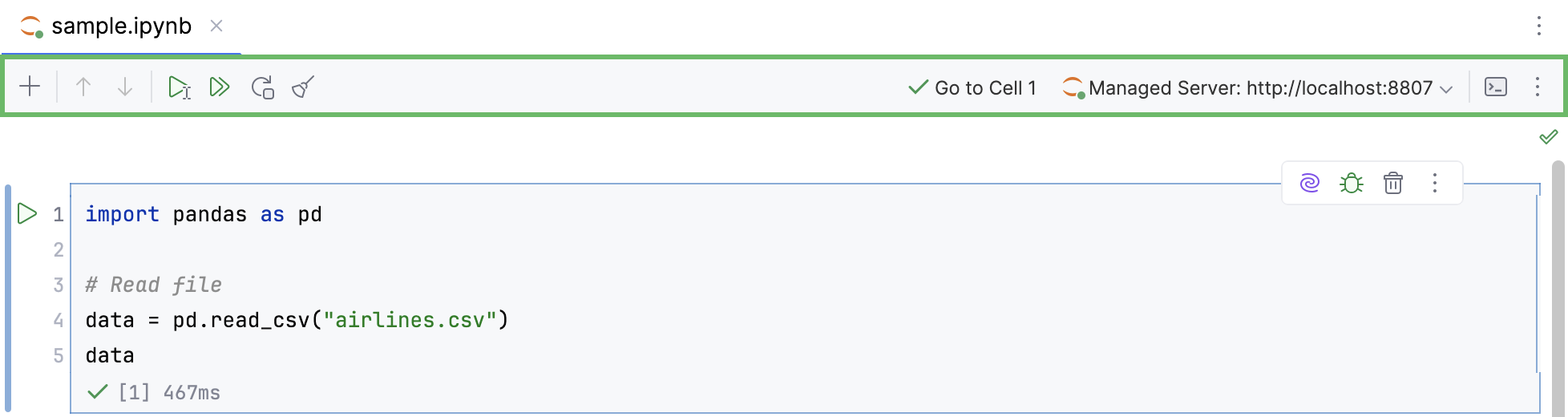Image resolution: width=1568 pixels, height=417 pixels.
Task: Open the cell's more actions menu
Action: tap(1435, 183)
